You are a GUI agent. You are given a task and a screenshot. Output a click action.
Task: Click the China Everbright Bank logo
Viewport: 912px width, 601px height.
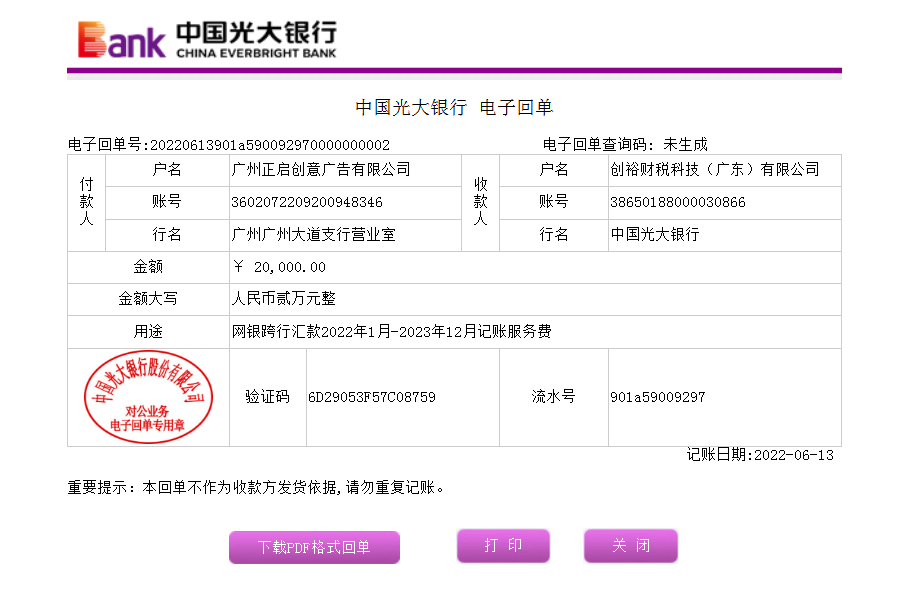tap(207, 40)
